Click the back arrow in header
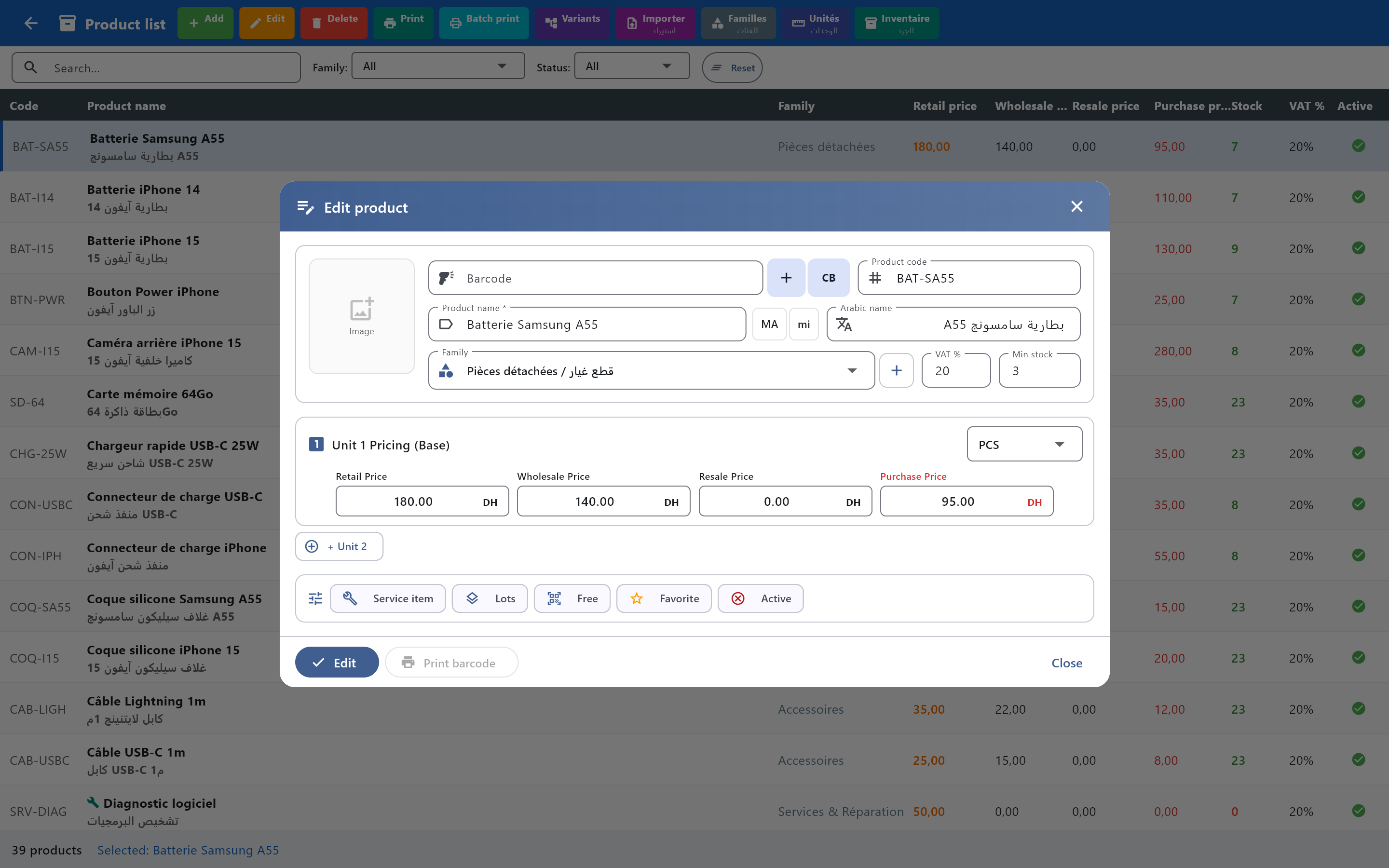This screenshot has height=868, width=1389. click(x=31, y=23)
